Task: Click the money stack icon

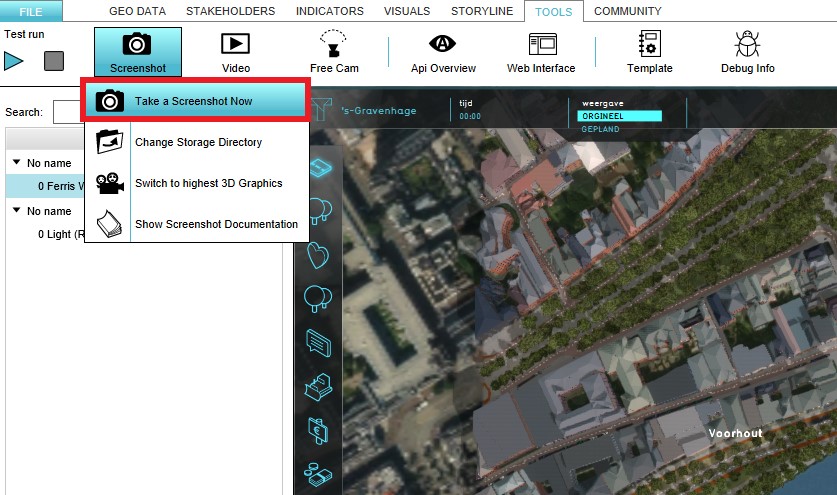Action: (x=318, y=475)
